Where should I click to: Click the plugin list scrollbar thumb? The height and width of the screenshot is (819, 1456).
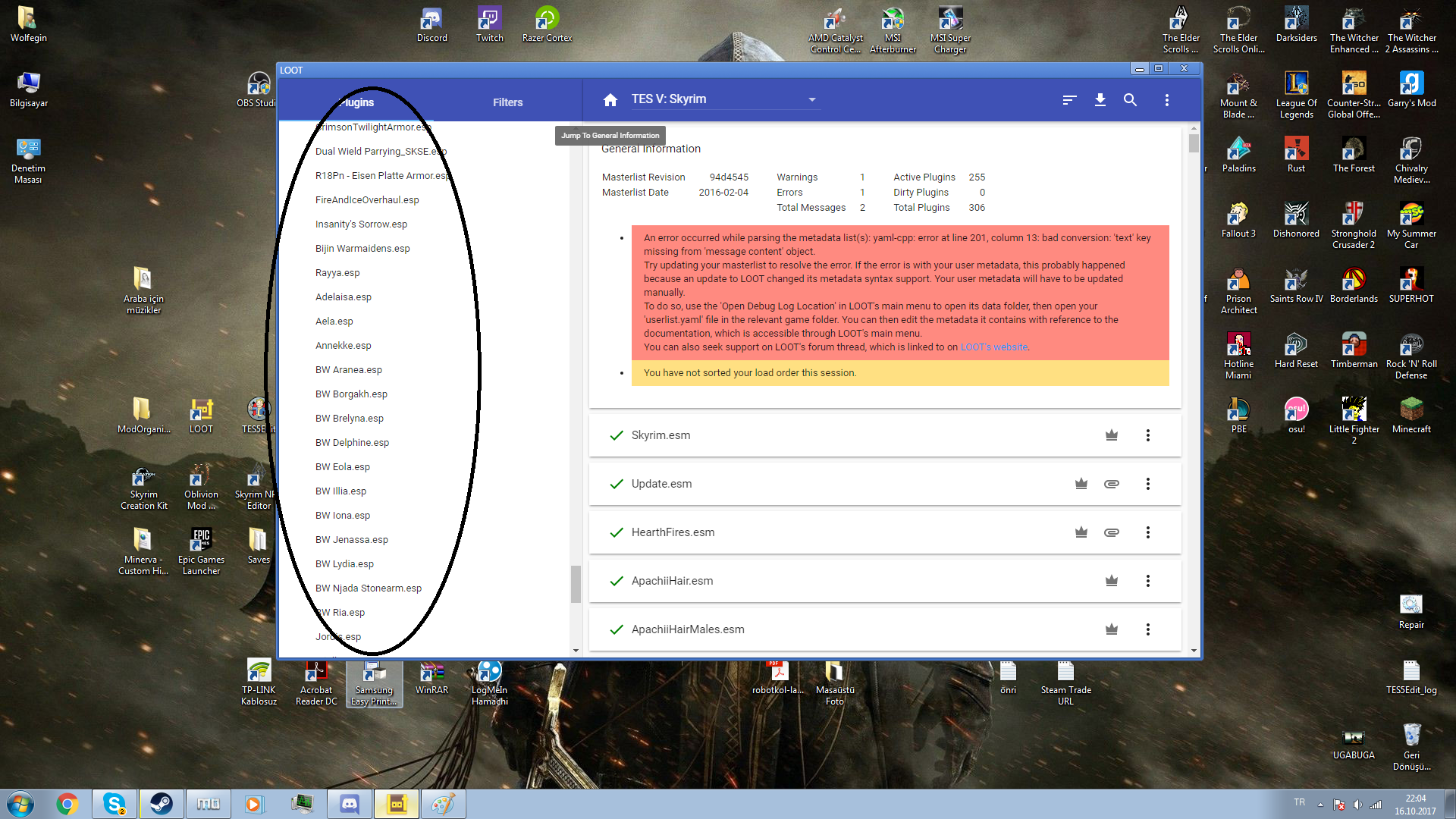pos(576,584)
